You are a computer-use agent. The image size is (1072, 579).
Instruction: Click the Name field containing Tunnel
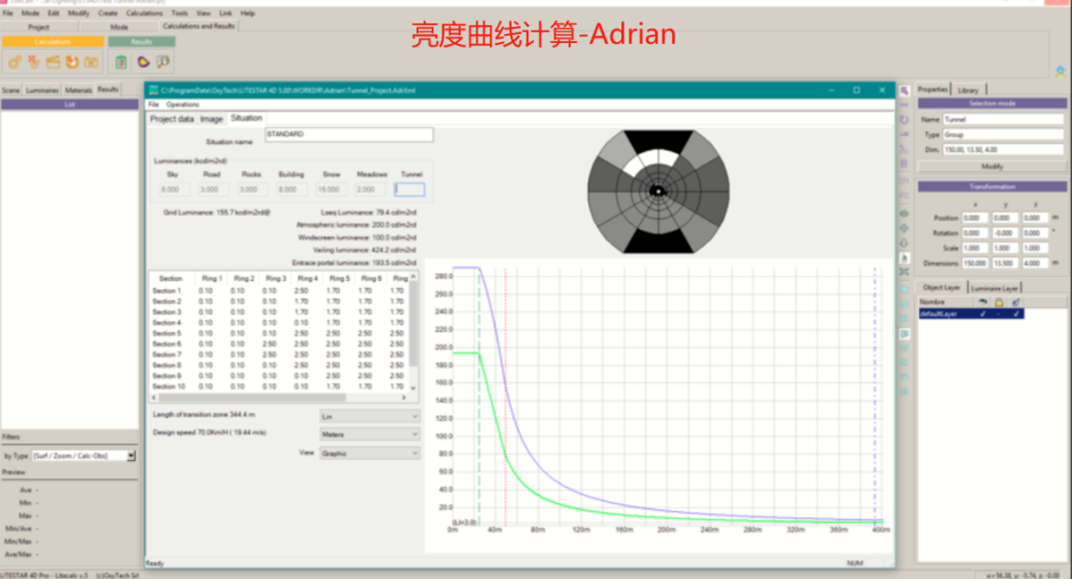1003,119
